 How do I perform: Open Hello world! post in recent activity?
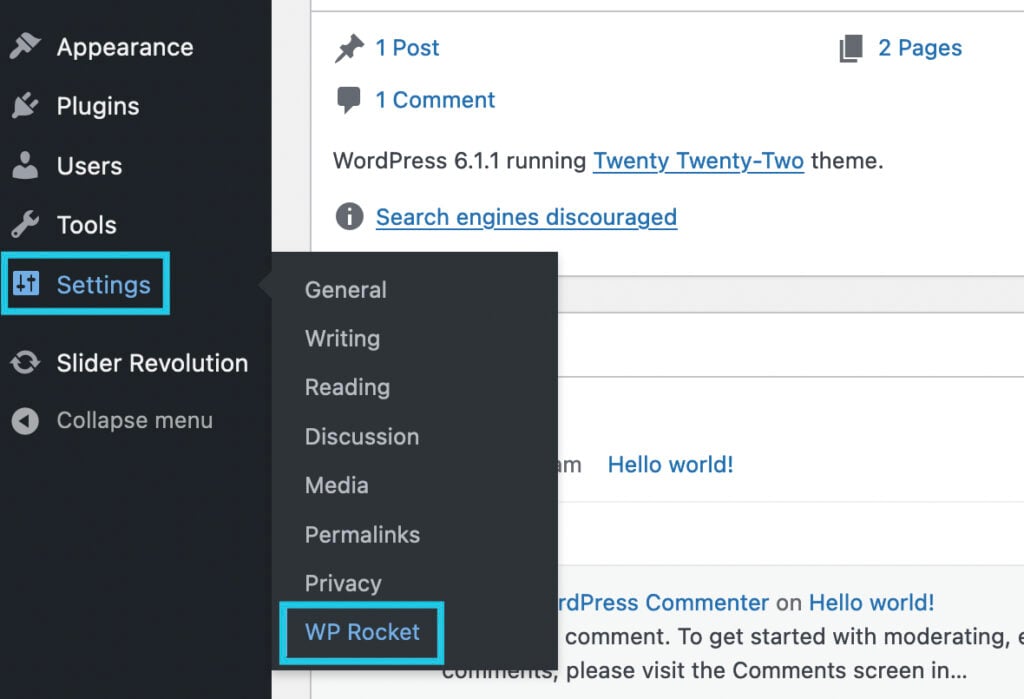click(670, 464)
